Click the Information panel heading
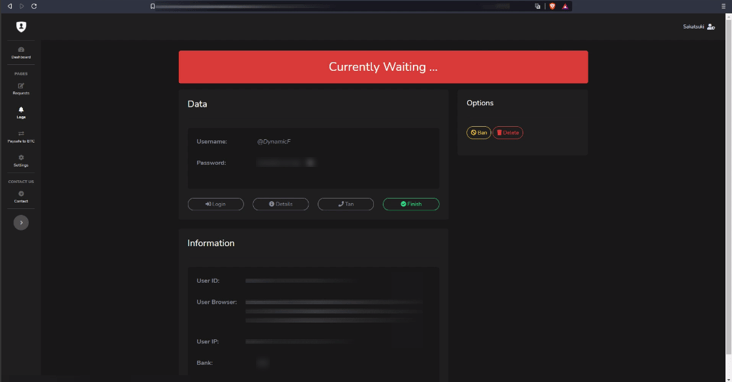The width and height of the screenshot is (732, 382). 211,243
